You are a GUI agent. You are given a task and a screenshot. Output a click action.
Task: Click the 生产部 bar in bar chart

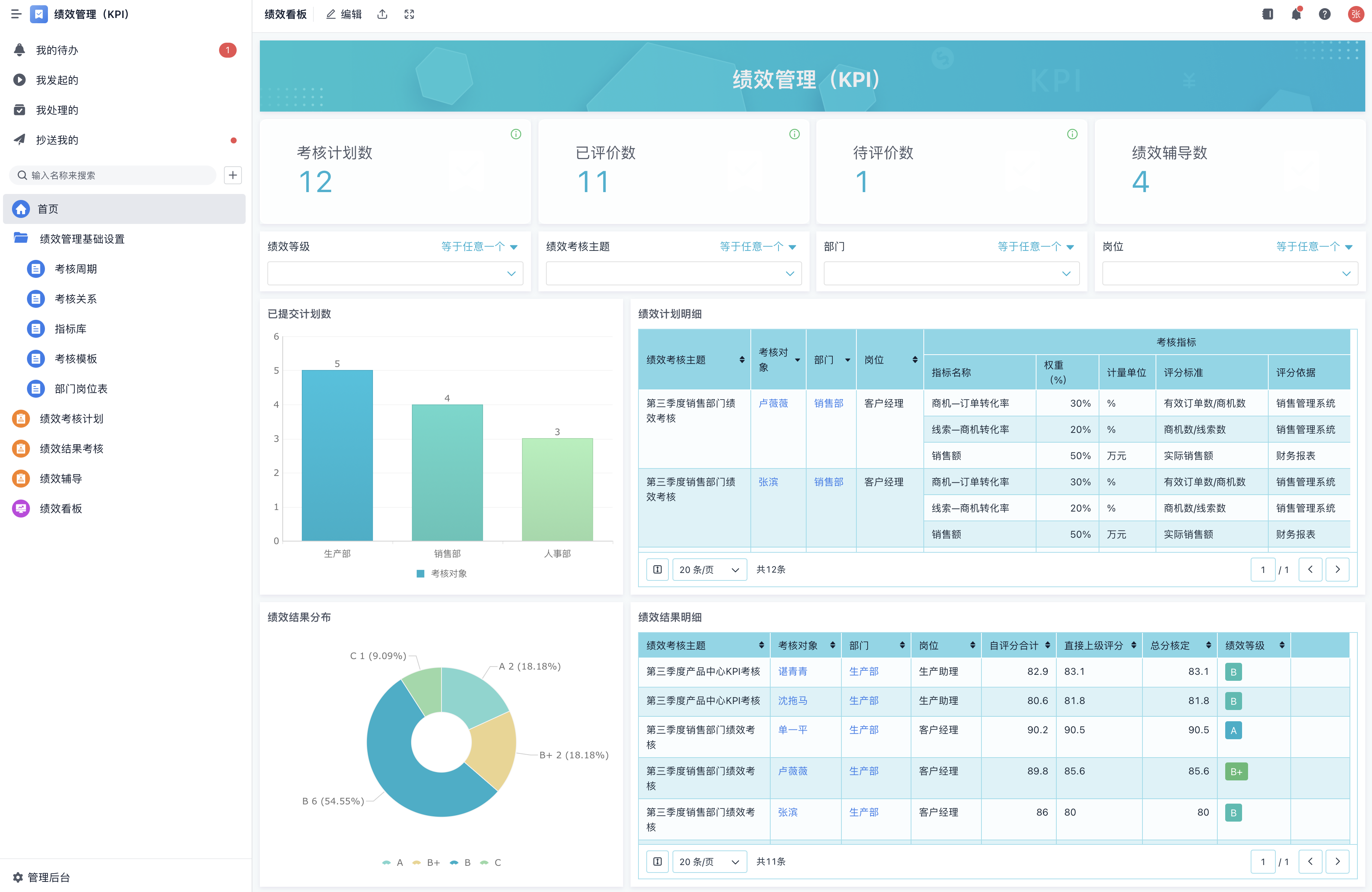click(337, 455)
